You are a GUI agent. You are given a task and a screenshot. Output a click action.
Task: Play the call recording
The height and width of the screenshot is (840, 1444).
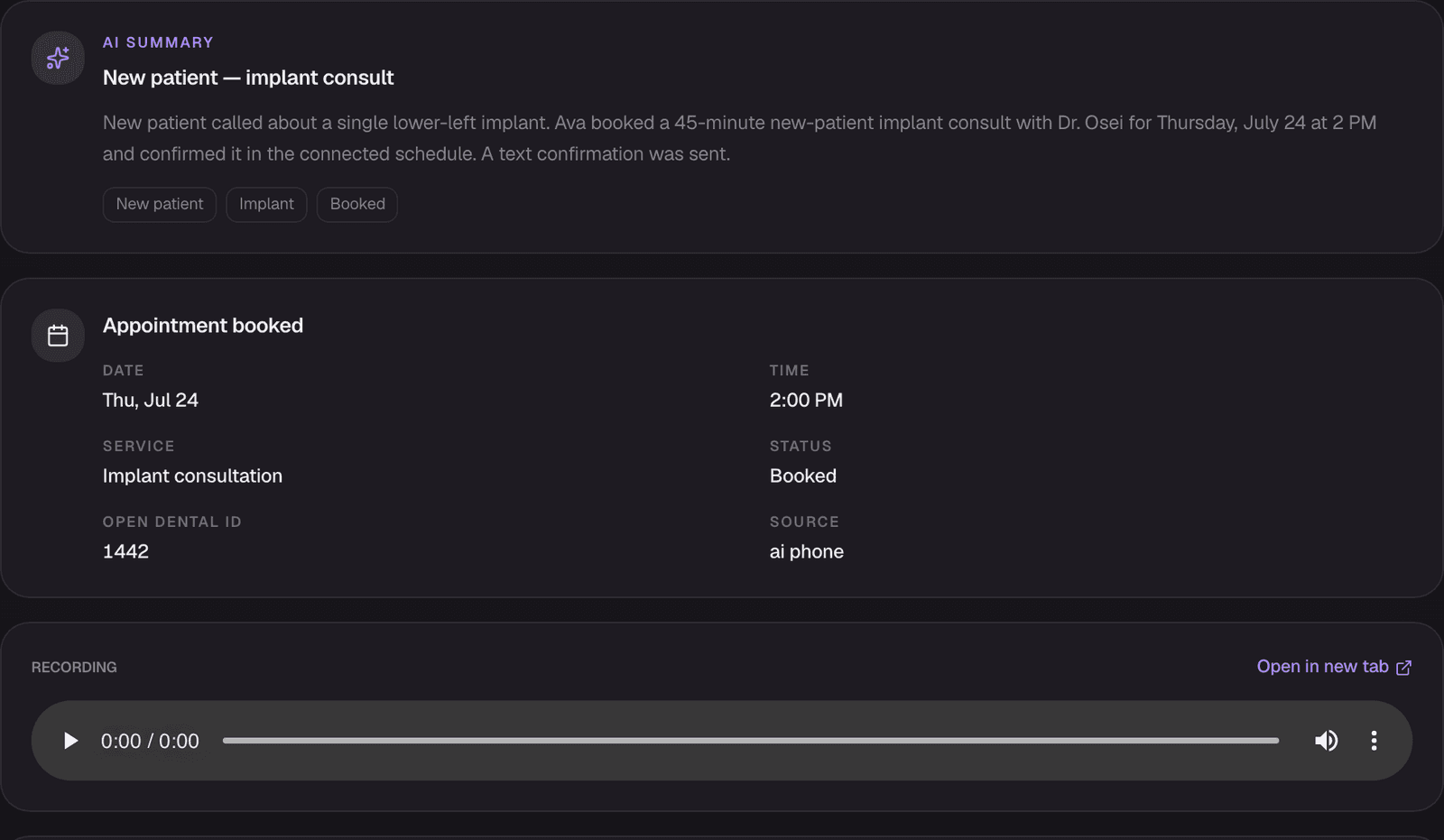point(70,741)
